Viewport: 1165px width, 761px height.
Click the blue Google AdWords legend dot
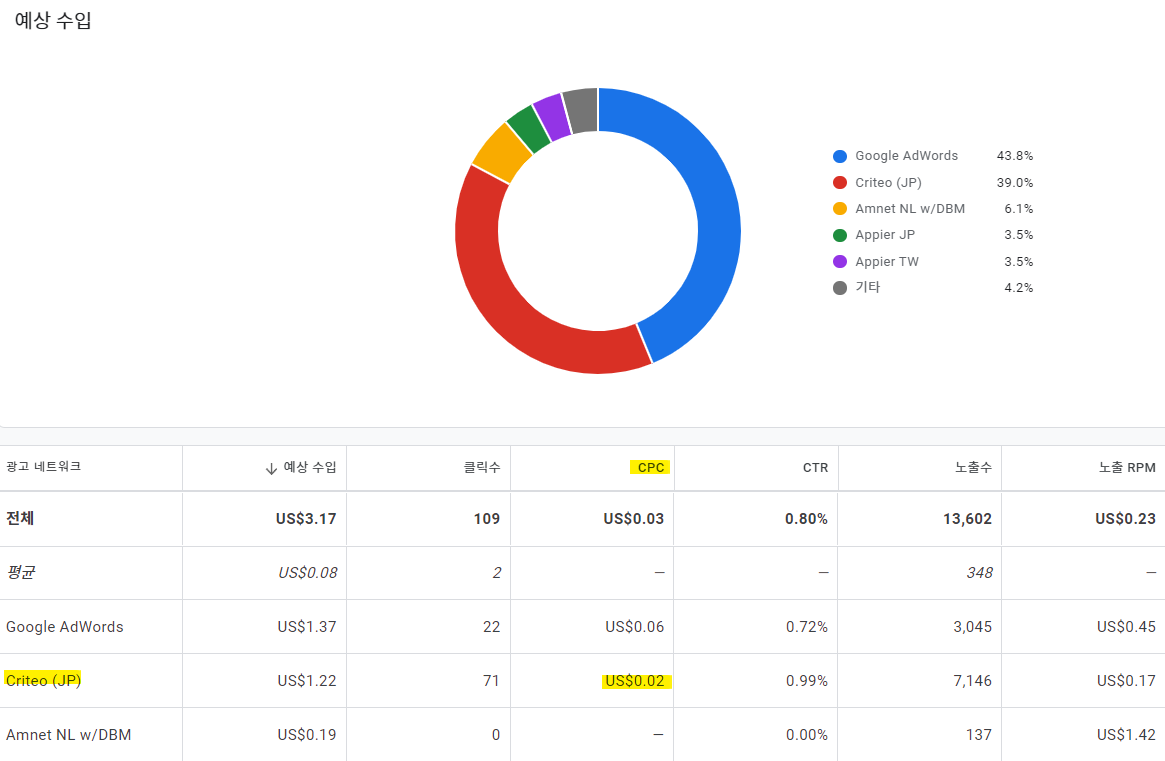[840, 156]
